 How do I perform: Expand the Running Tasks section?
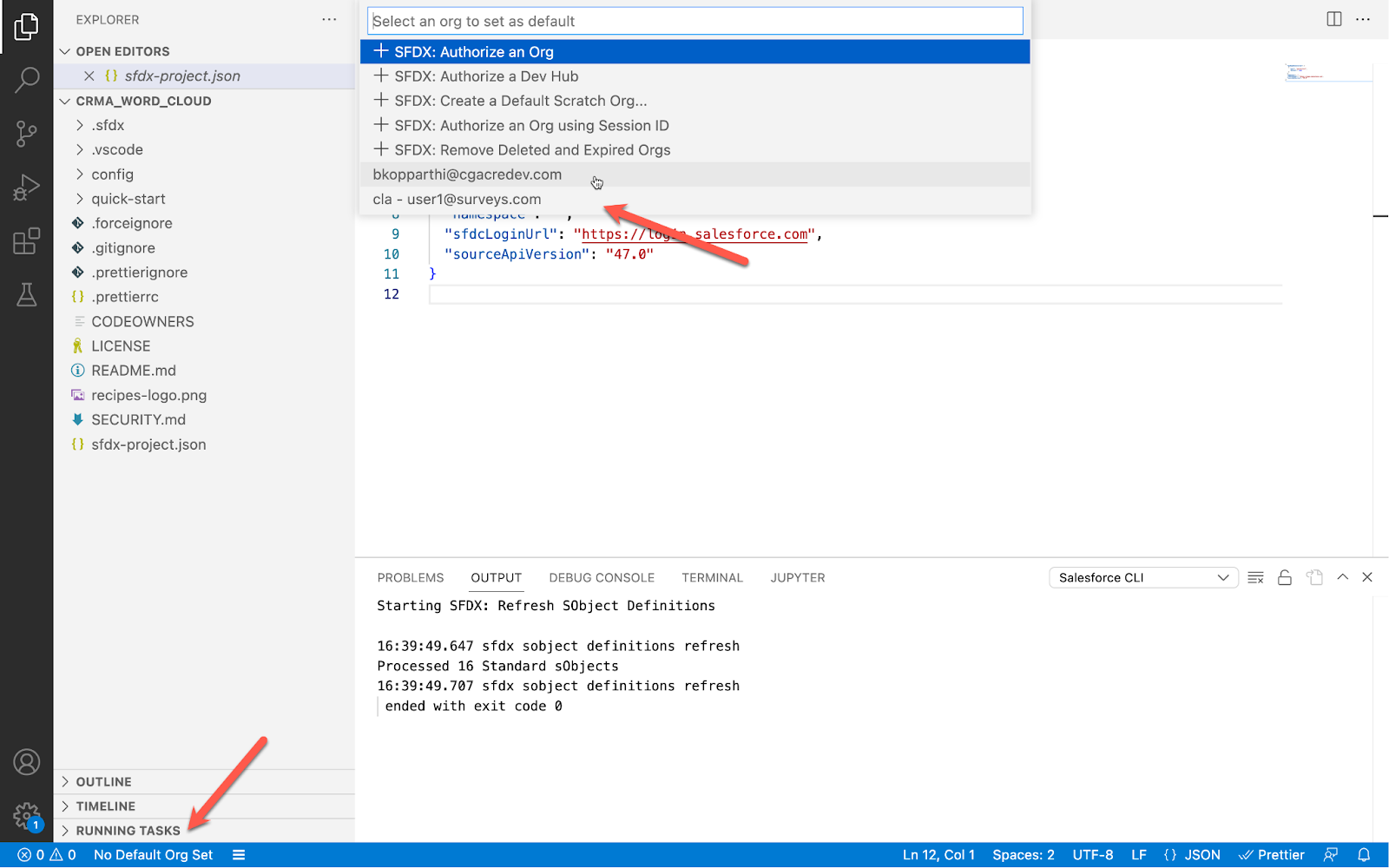pos(204,831)
